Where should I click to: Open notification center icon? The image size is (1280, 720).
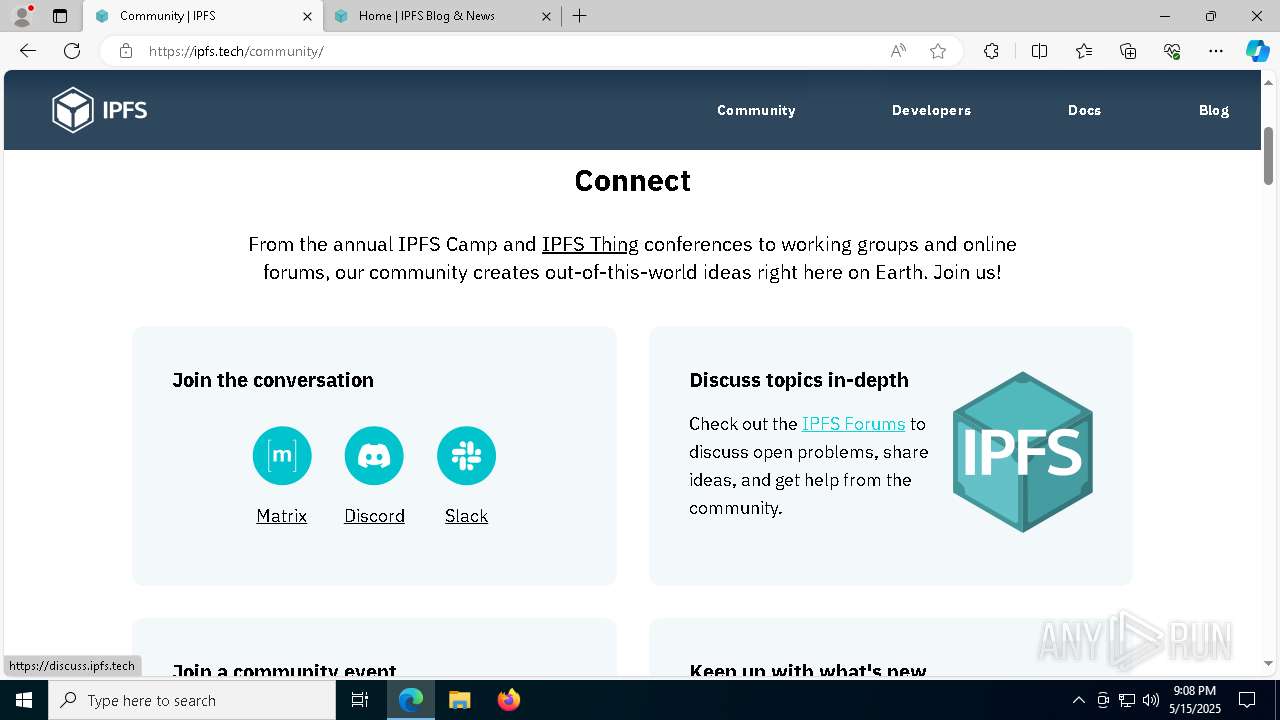1247,700
